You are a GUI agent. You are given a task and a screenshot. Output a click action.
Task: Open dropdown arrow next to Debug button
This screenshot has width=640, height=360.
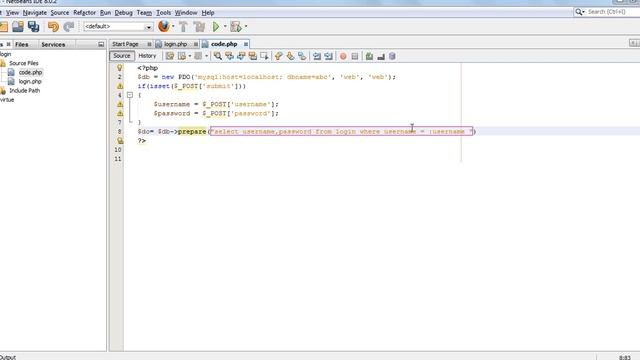pyautogui.click(x=246, y=27)
